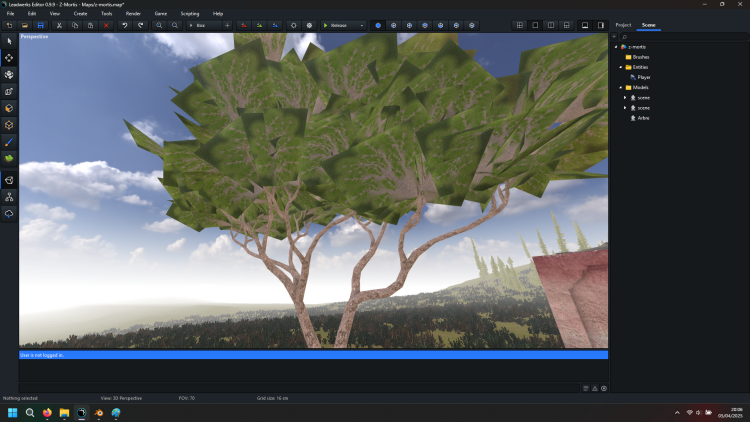This screenshot has height=422, width=750.
Task: Open the Scripting menu
Action: pos(189,13)
